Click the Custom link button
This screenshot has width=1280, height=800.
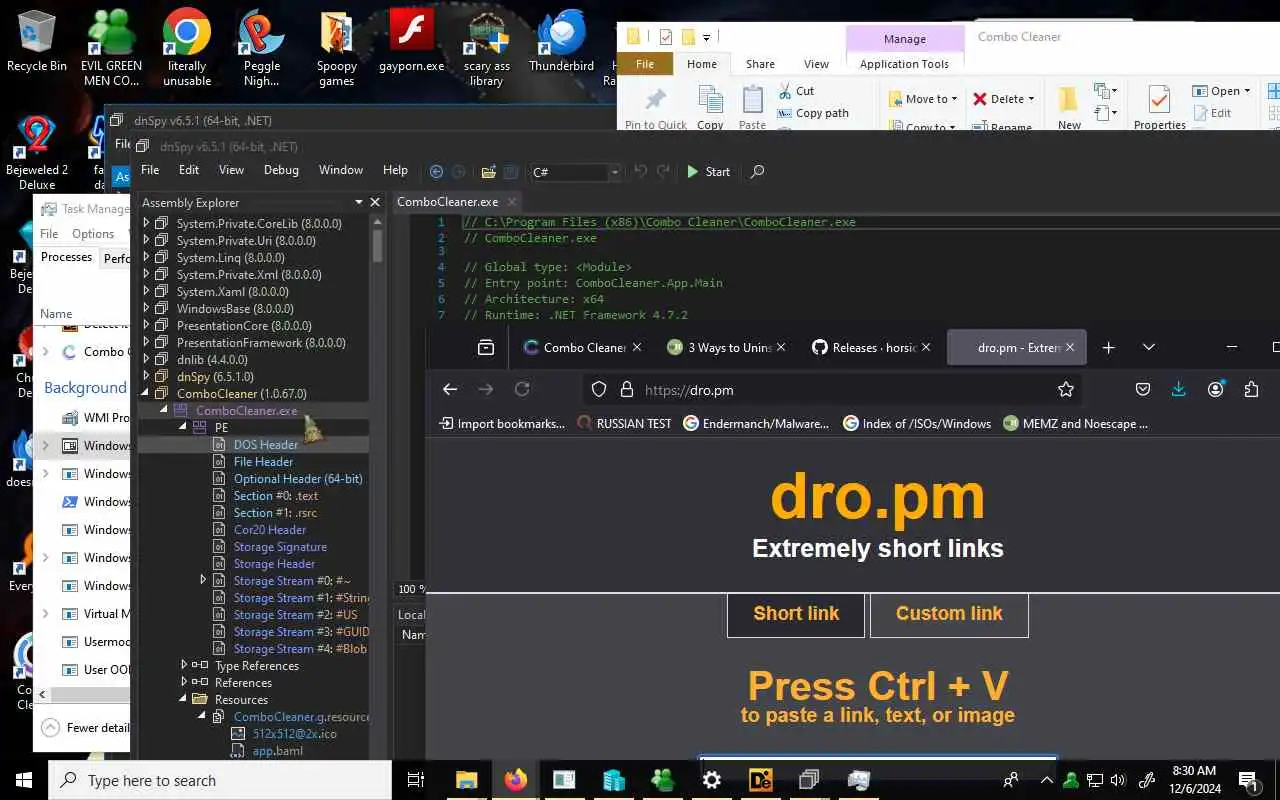(x=949, y=614)
